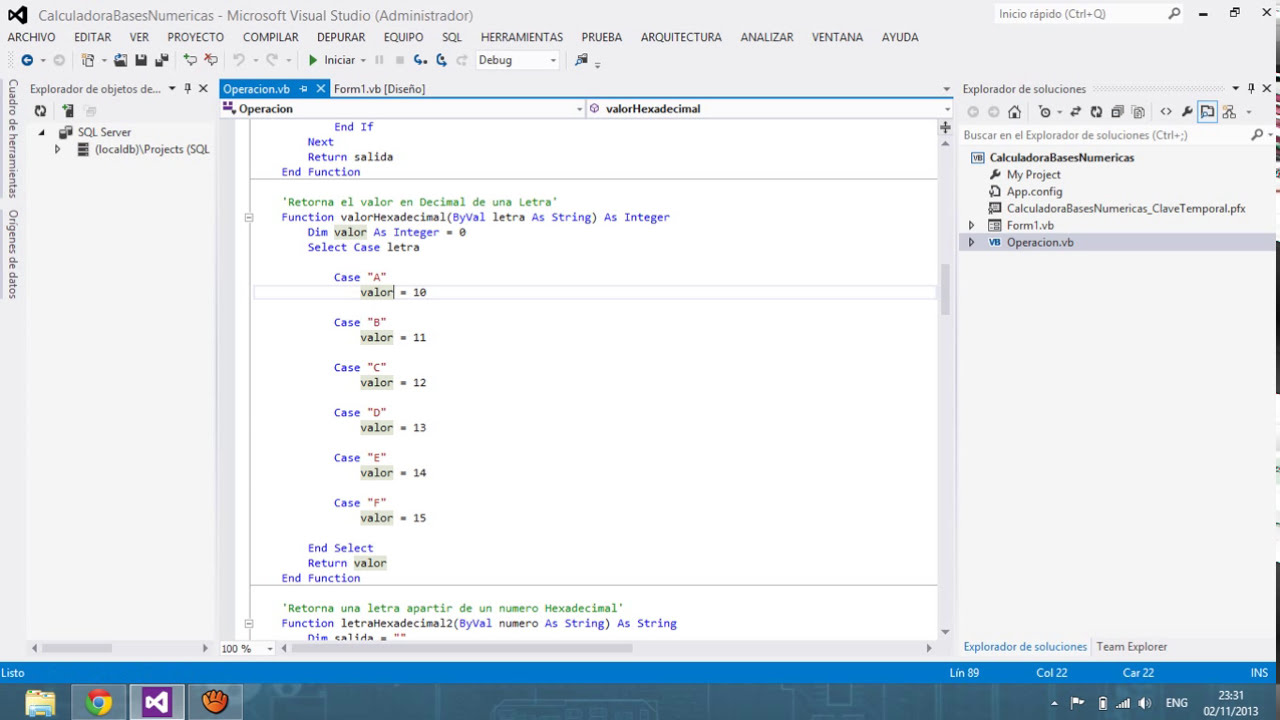Image resolution: width=1280 pixels, height=720 pixels.
Task: Open File Explorer from the taskbar
Action: pyautogui.click(x=40, y=703)
